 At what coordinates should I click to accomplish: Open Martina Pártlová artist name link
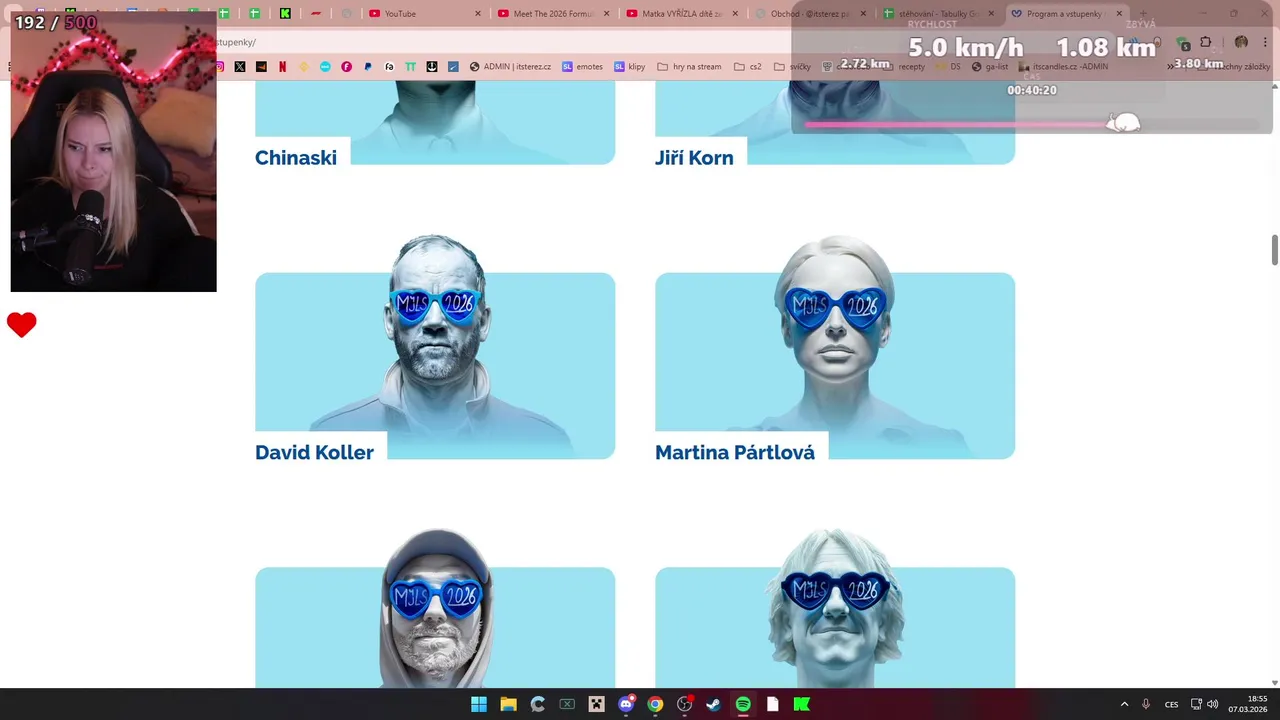(735, 453)
